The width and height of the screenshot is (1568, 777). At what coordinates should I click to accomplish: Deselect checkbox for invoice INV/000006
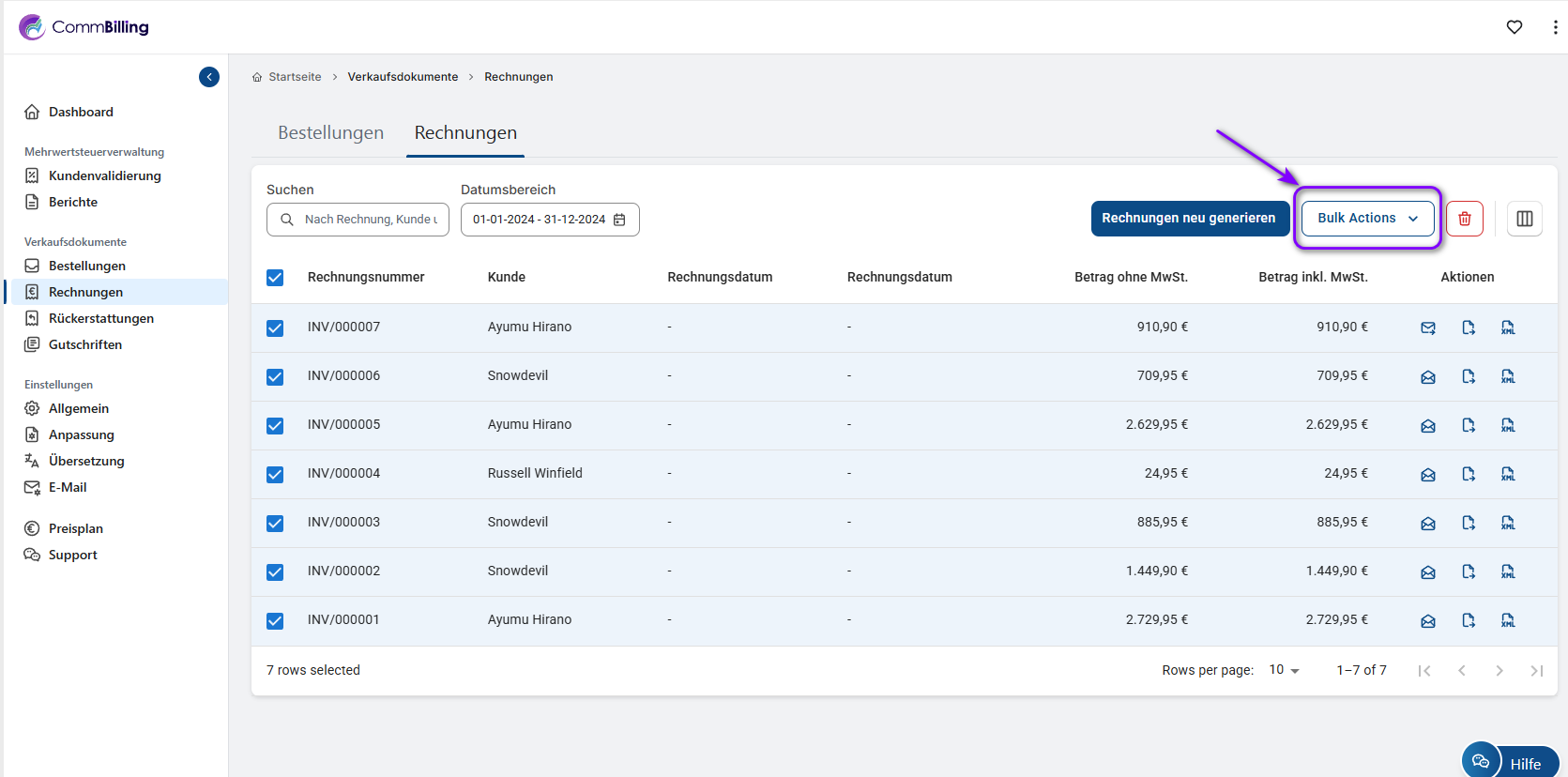pyautogui.click(x=275, y=376)
